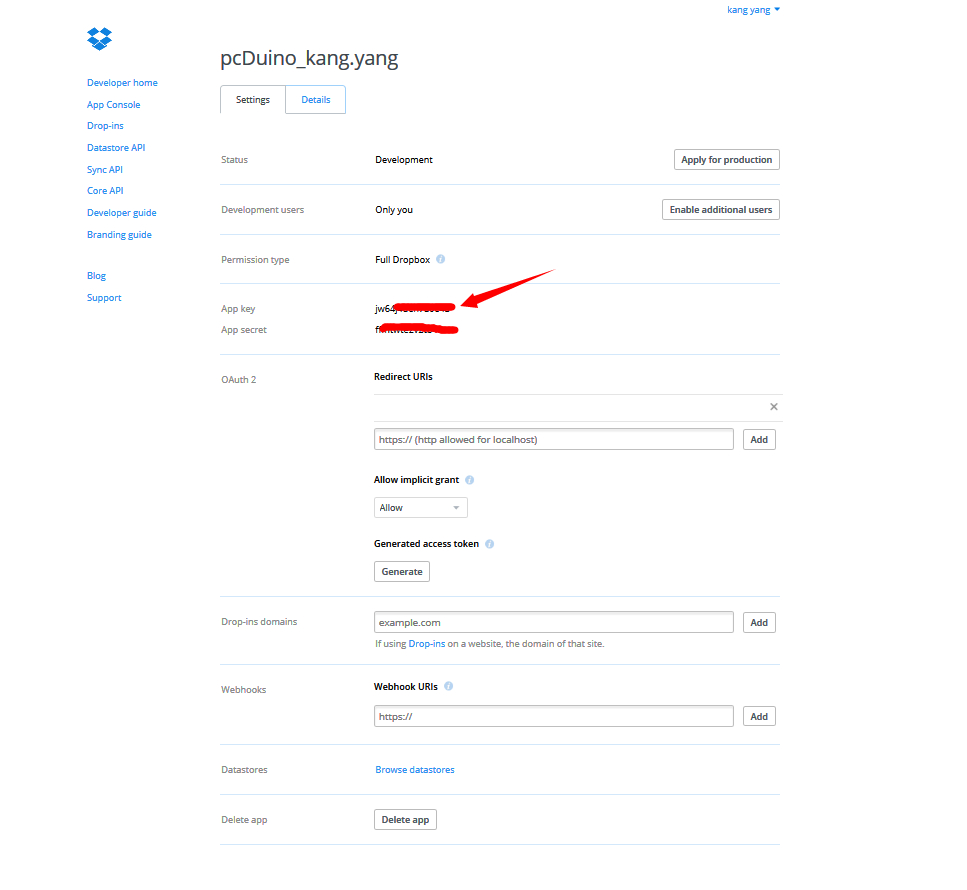Click Apply for production button
967x890 pixels.
tap(726, 160)
